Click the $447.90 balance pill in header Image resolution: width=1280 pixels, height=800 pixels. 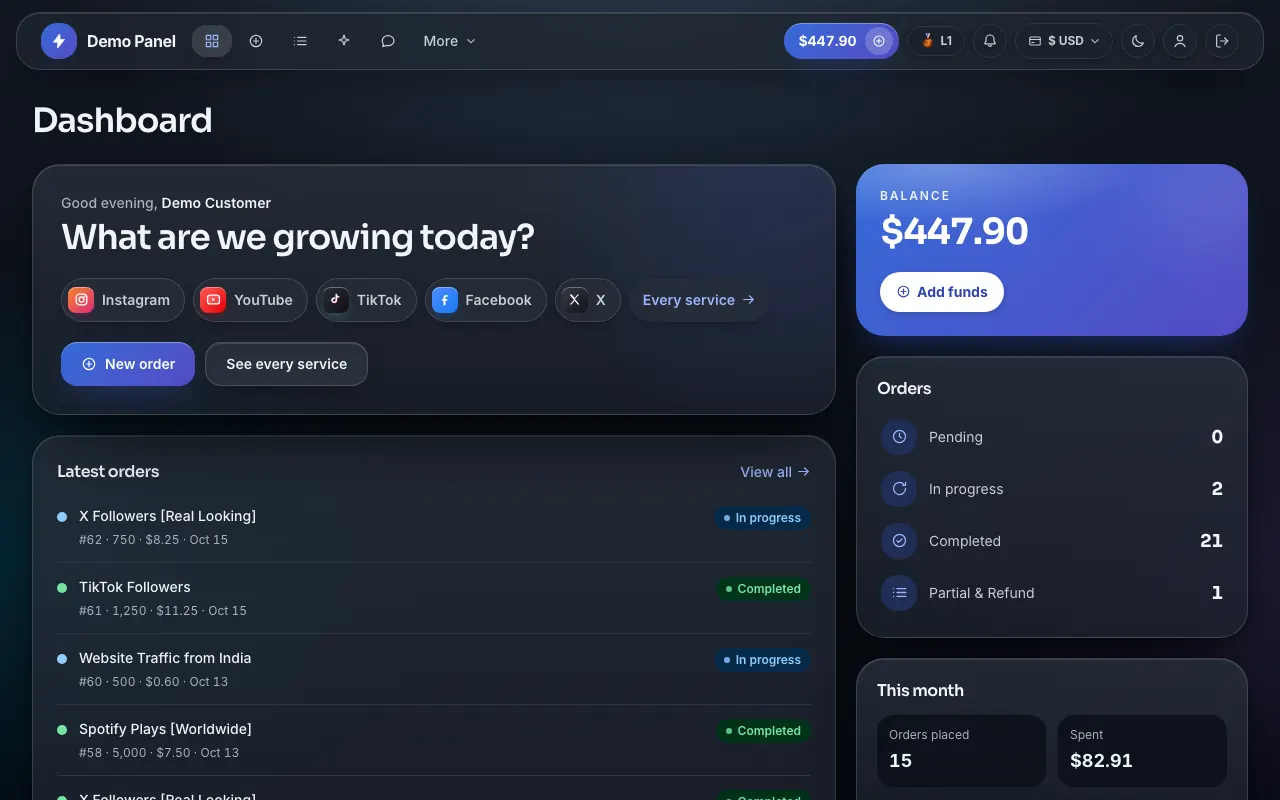[841, 41]
